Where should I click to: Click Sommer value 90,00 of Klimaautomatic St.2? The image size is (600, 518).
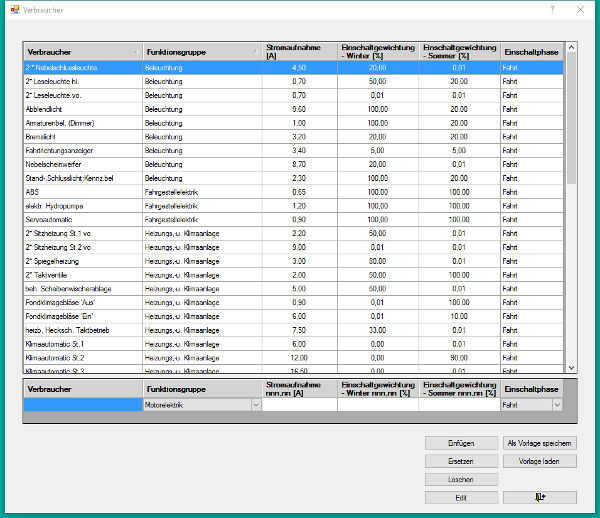tap(459, 358)
